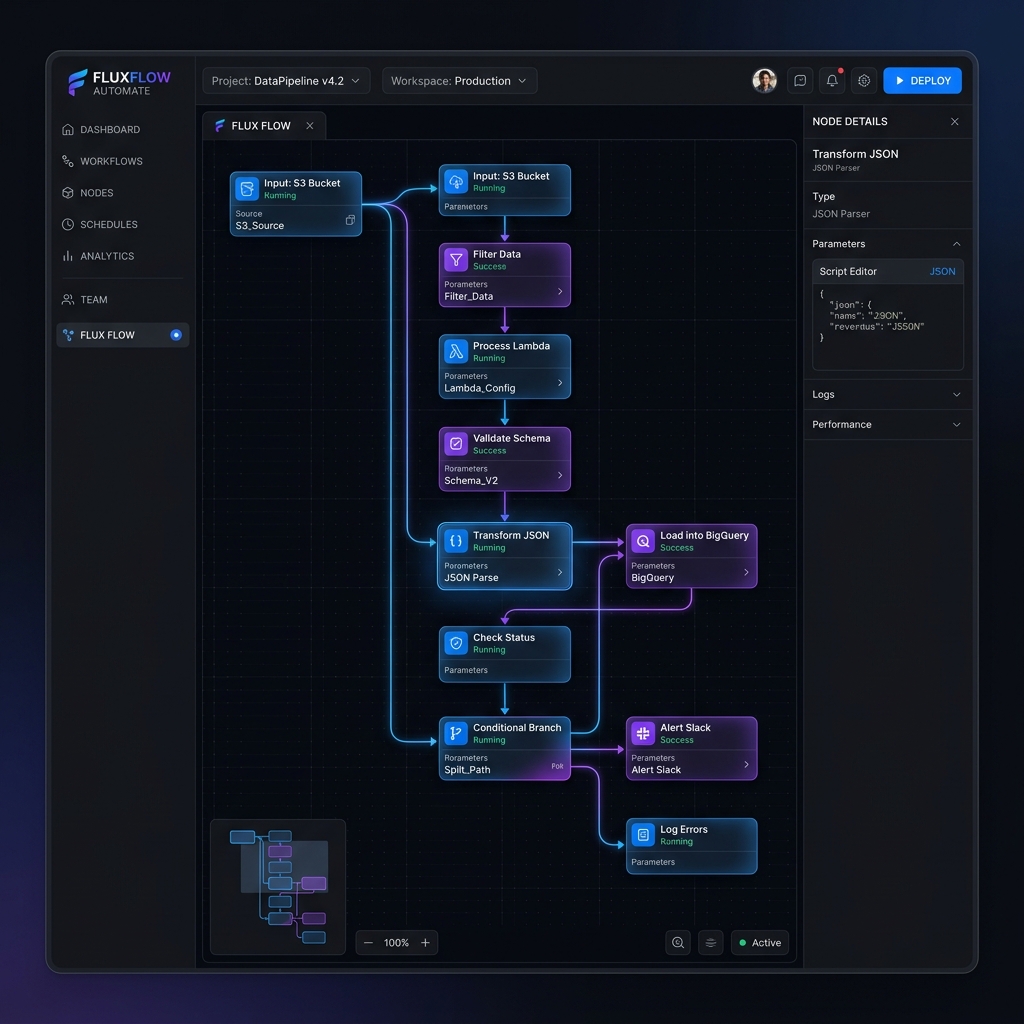The height and width of the screenshot is (1024, 1024).
Task: Open the notifications bell
Action: [832, 81]
